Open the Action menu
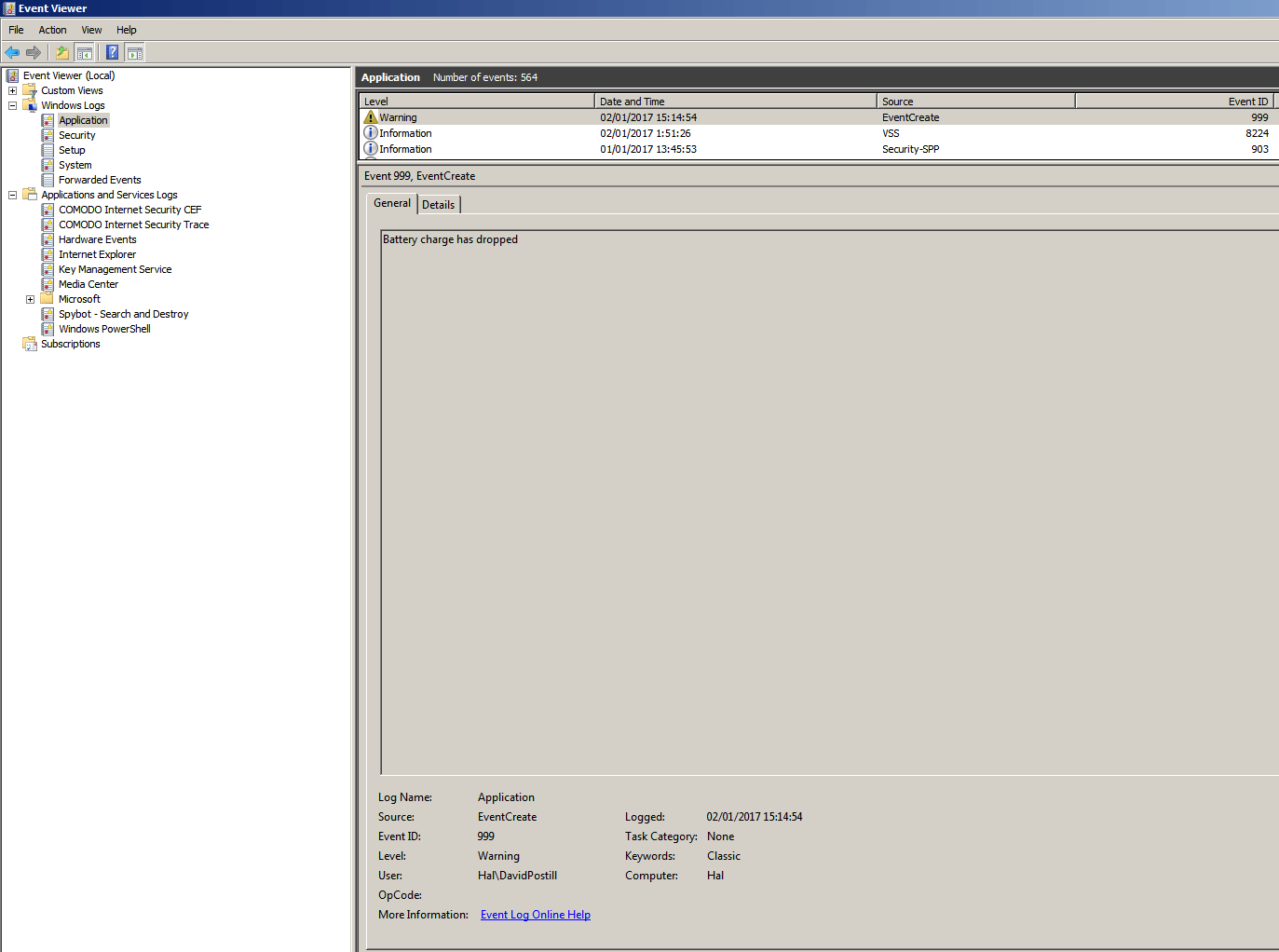 (52, 30)
